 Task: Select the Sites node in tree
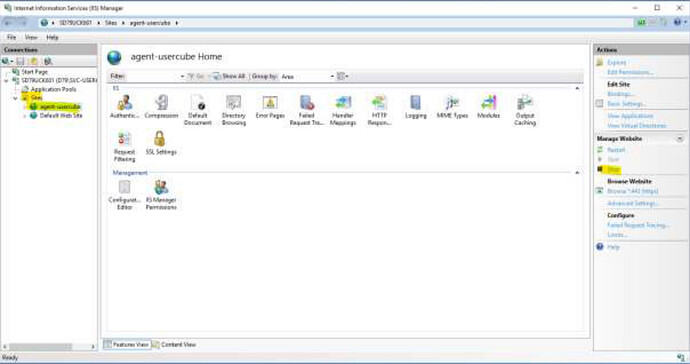[x=36, y=98]
